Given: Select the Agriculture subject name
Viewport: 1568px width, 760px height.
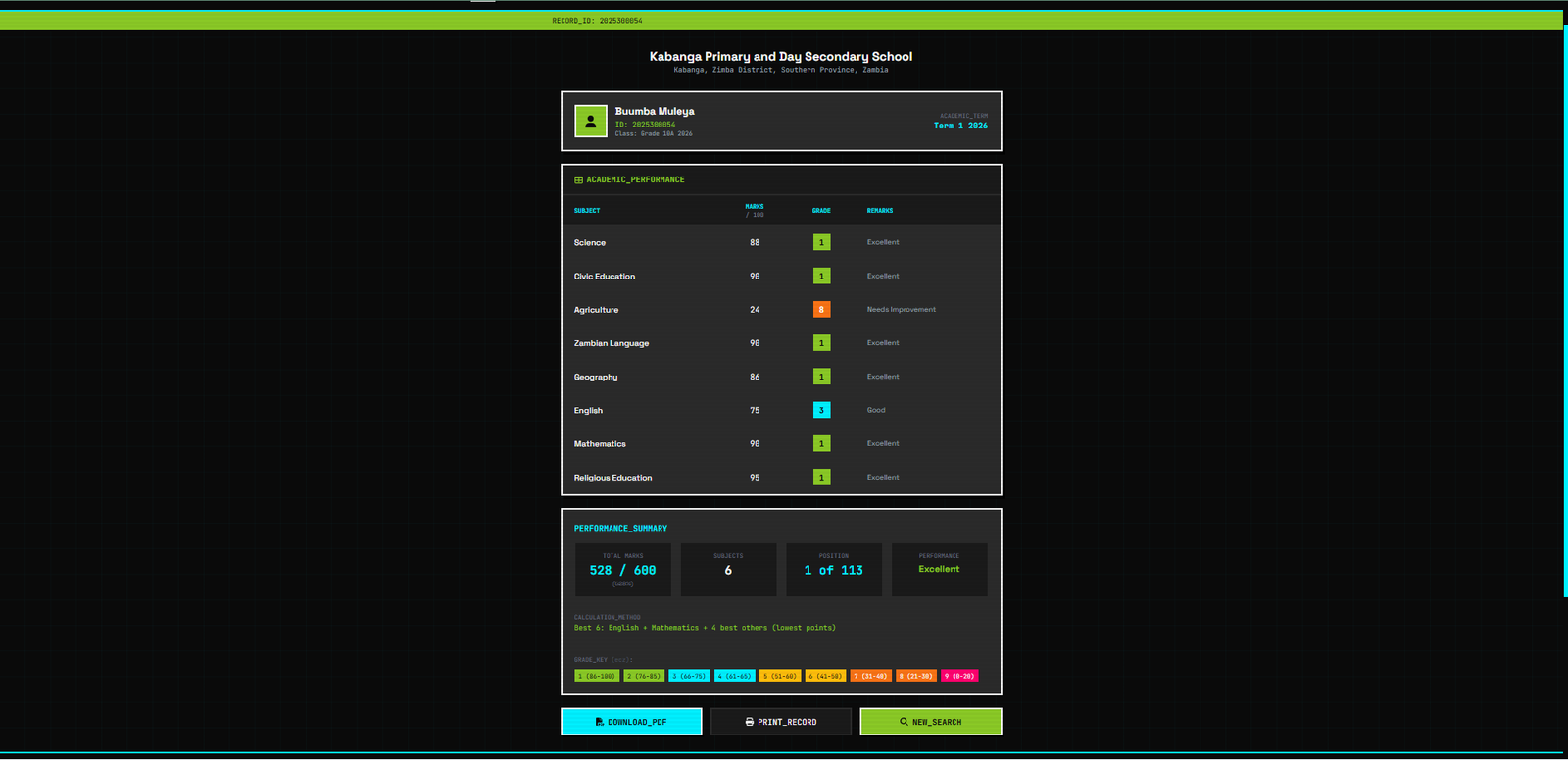Looking at the screenshot, I should (596, 310).
